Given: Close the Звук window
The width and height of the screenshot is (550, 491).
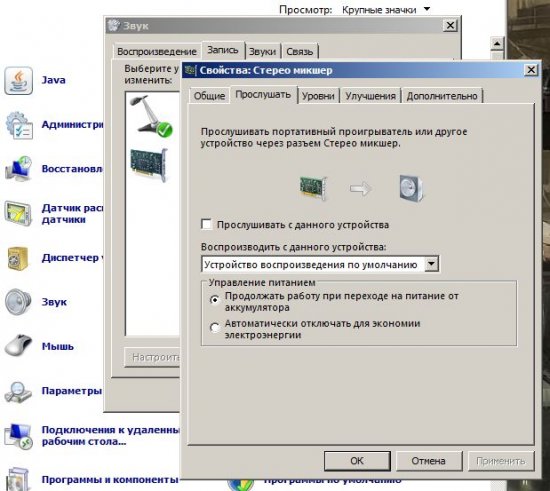Looking at the screenshot, I should click(450, 25).
